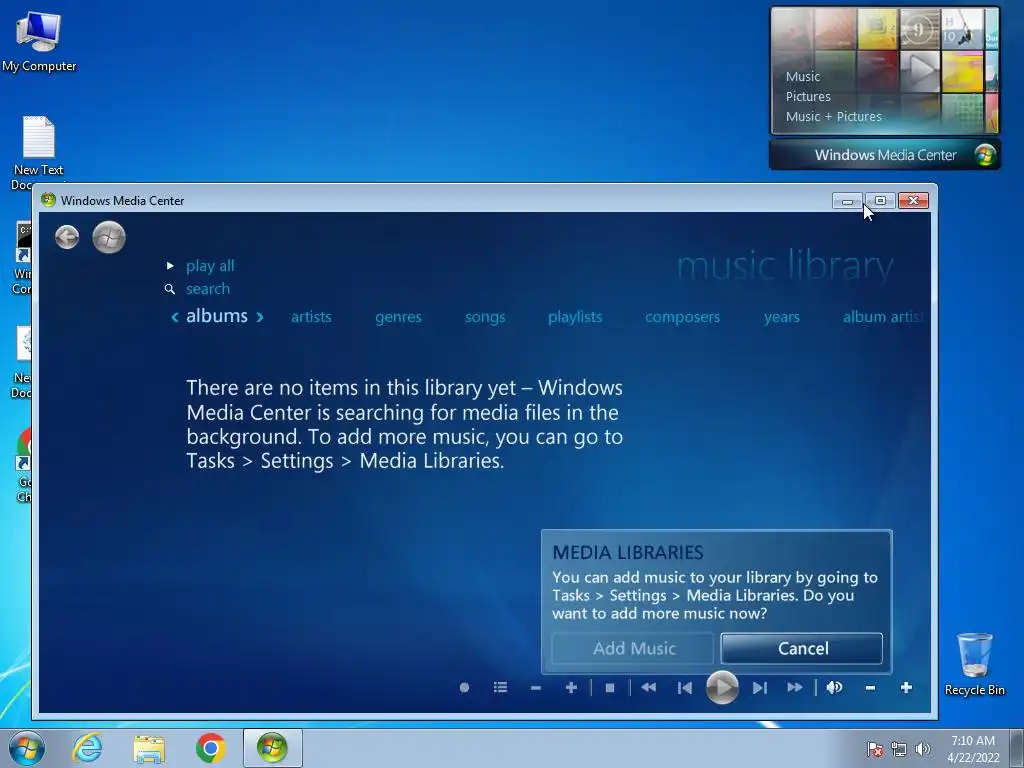Raise volume with the last plus icon
1024x768 pixels.
[x=906, y=688]
